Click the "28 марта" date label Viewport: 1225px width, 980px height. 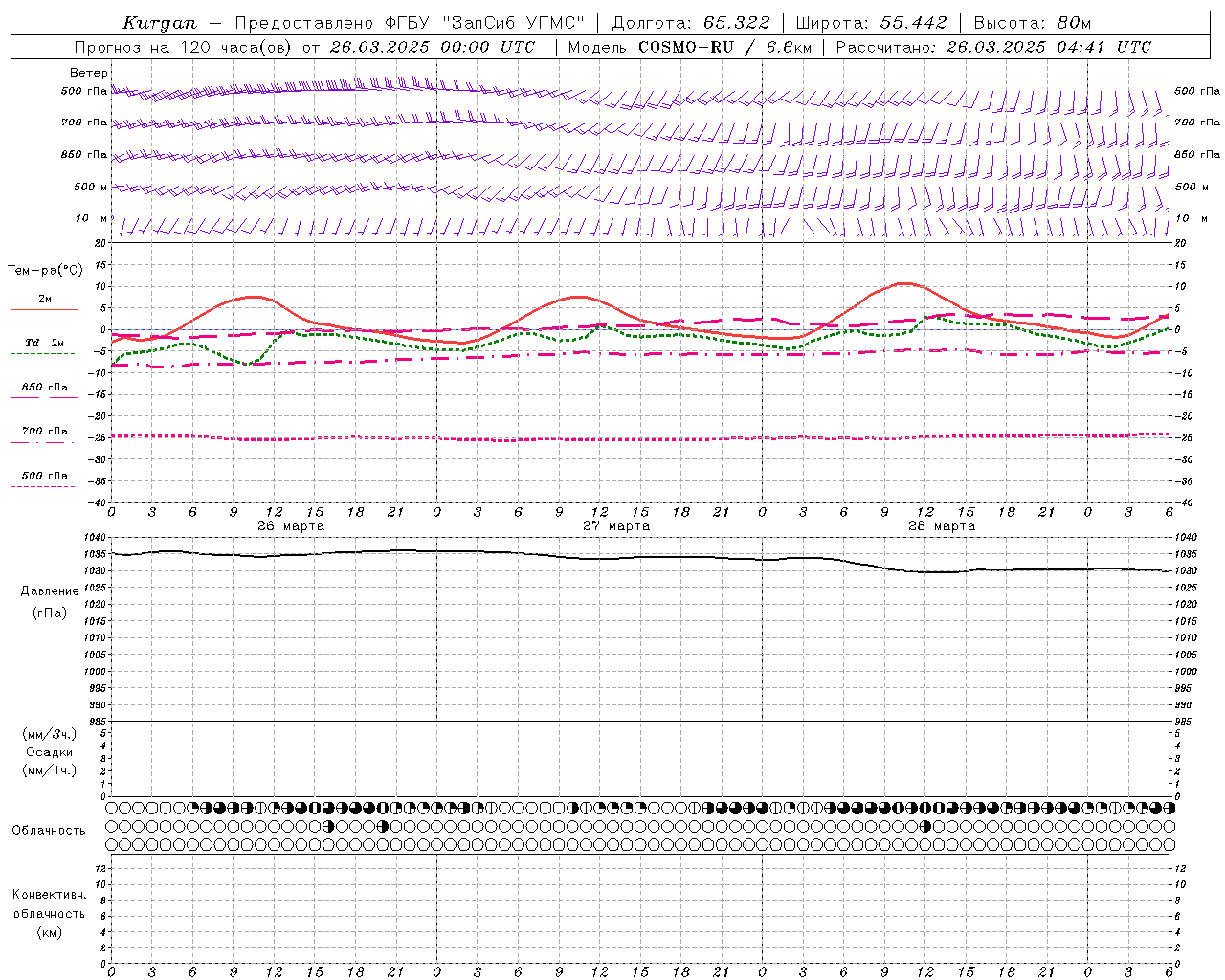[942, 526]
